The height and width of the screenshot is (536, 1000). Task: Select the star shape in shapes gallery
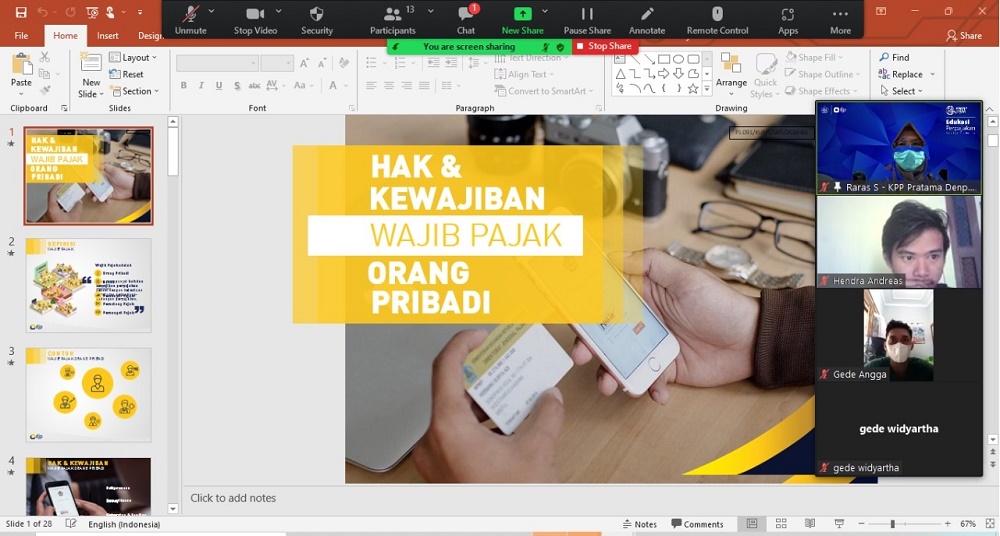coord(693,89)
